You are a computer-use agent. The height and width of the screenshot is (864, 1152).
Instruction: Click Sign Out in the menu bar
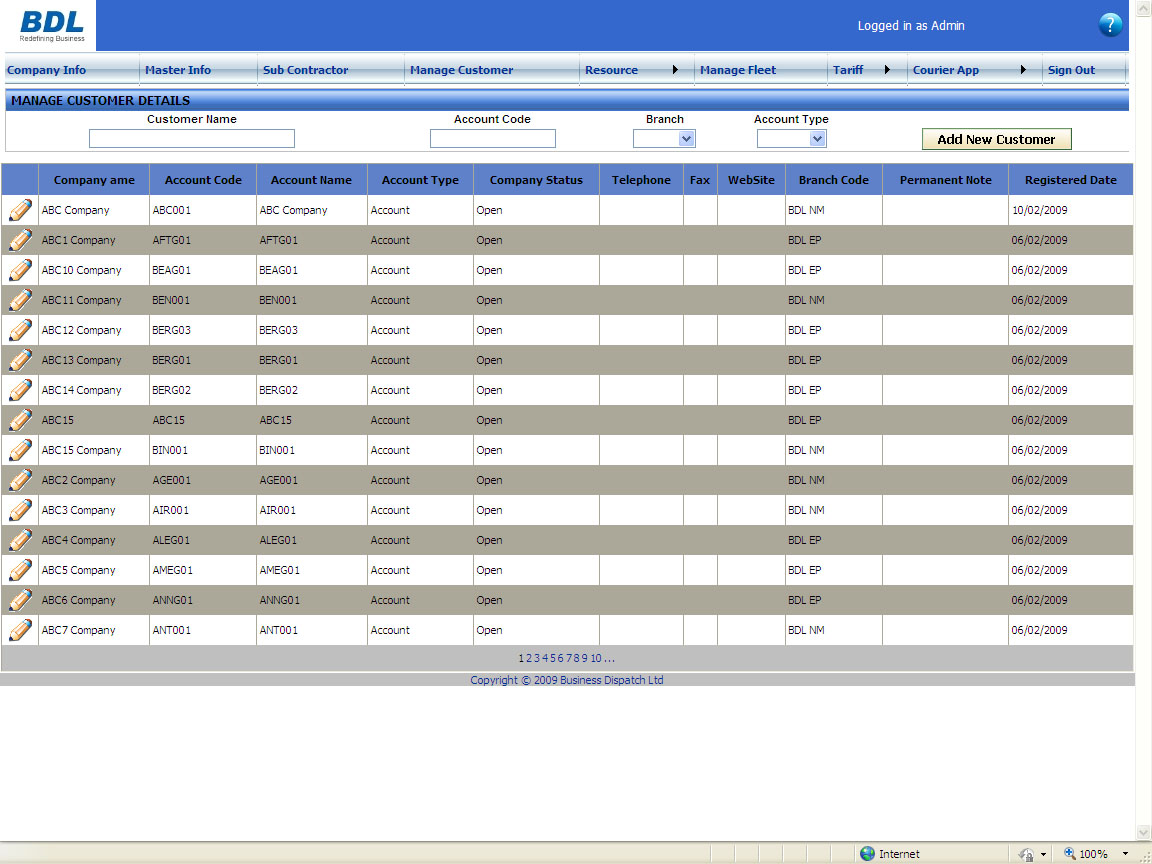[x=1071, y=70]
